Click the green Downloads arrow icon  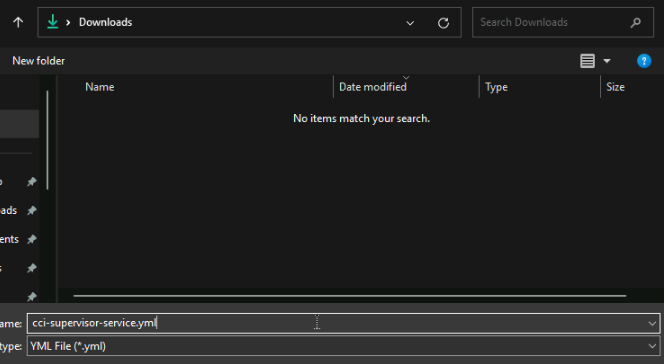(x=53, y=22)
